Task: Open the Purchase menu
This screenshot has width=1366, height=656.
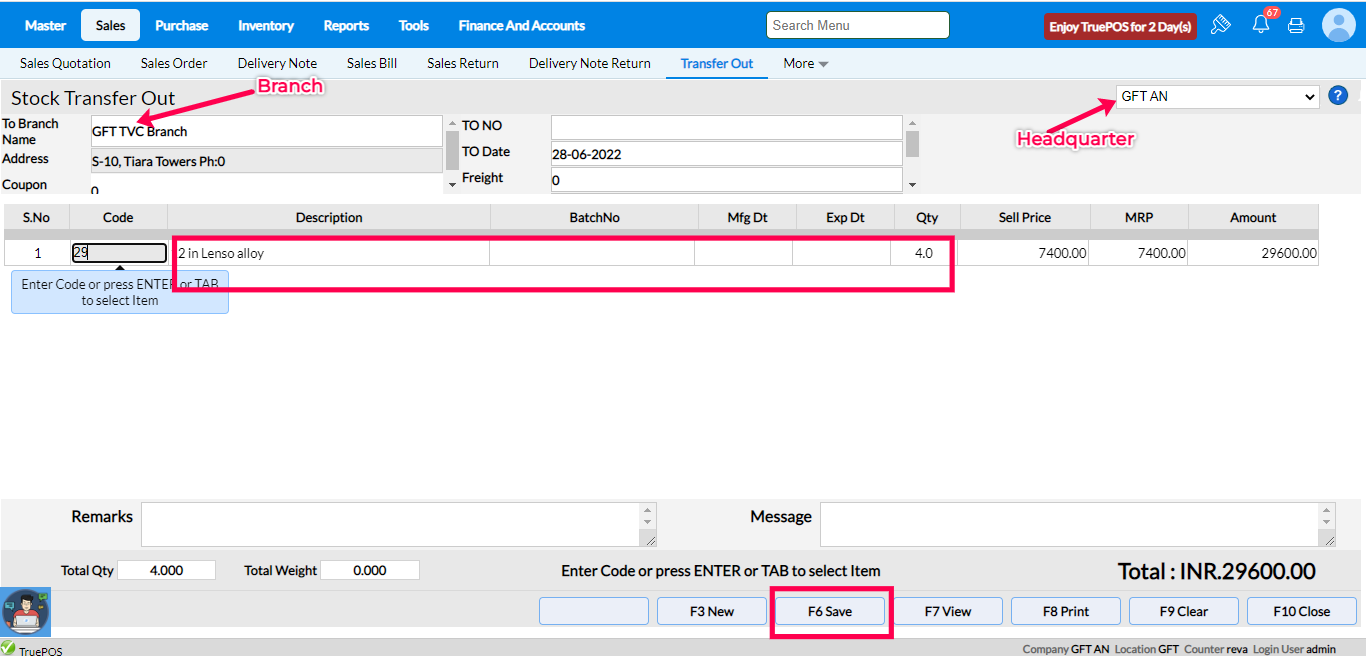Action: 182,25
